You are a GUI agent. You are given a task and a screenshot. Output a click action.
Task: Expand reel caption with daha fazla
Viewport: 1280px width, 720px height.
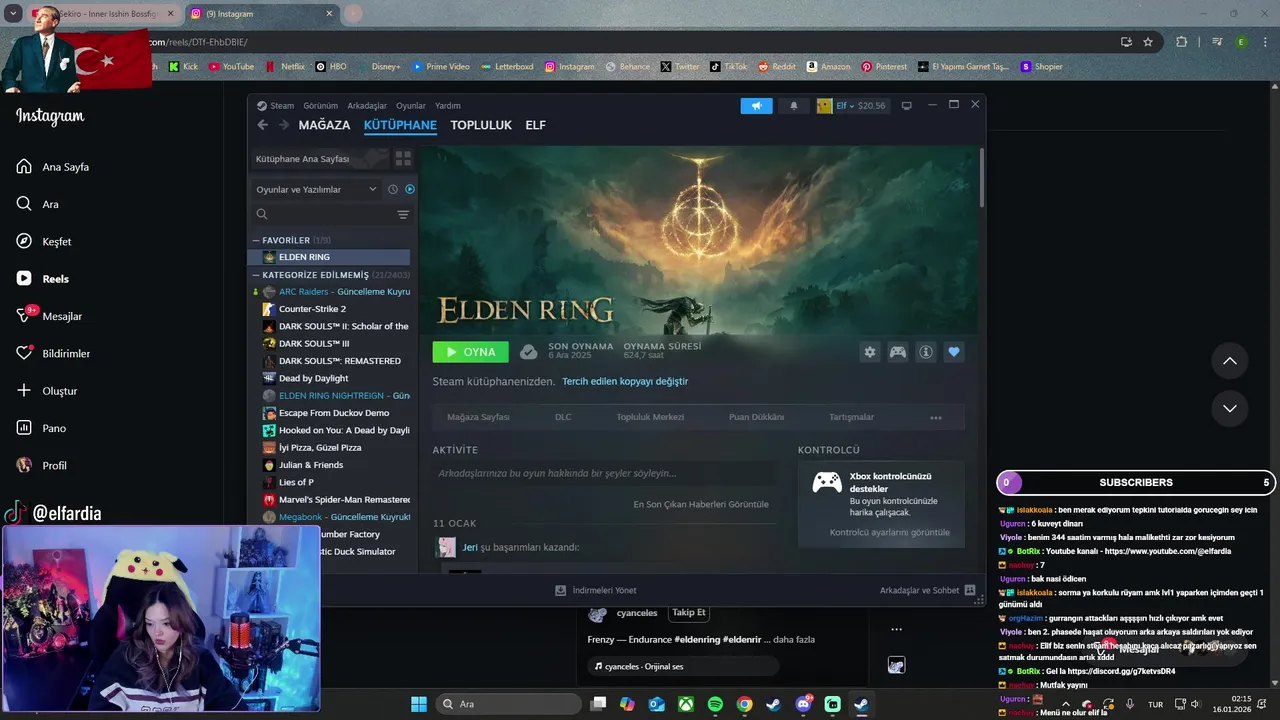click(794, 639)
